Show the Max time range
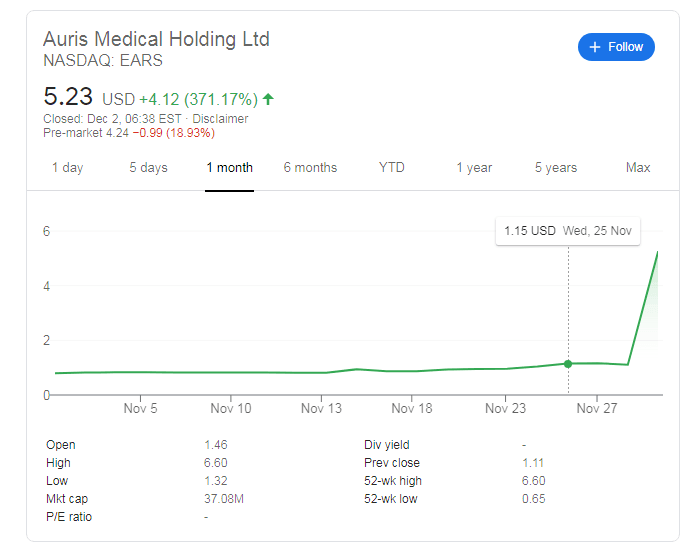694x557 pixels. 638,168
